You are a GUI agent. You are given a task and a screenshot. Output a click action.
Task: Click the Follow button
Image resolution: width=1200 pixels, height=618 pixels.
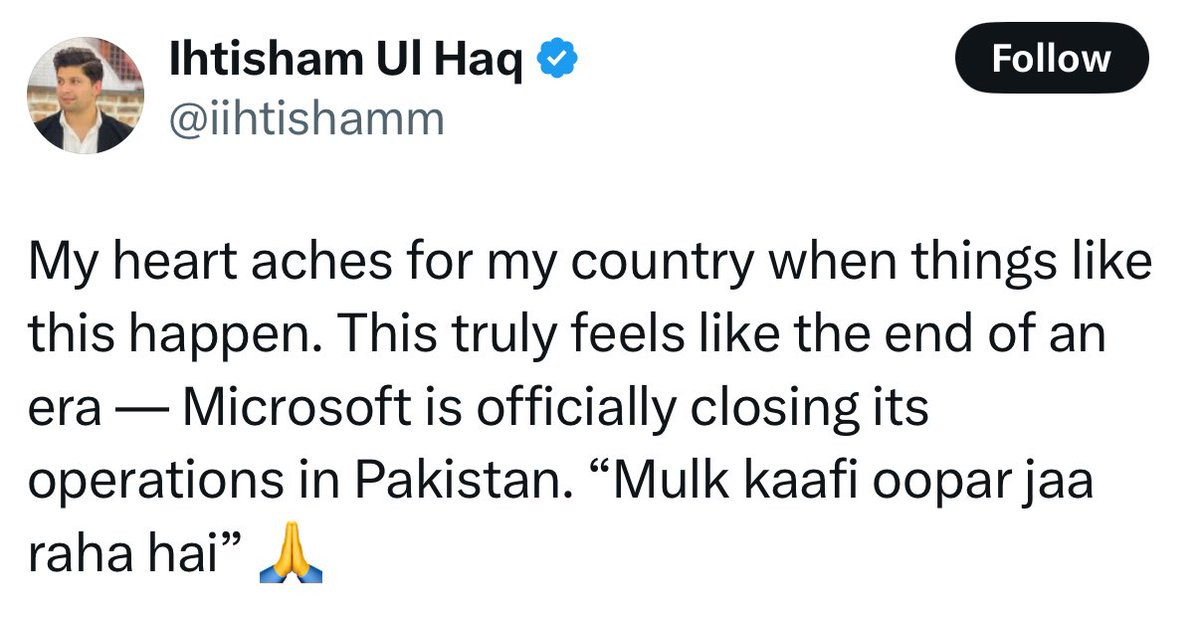coord(1051,58)
